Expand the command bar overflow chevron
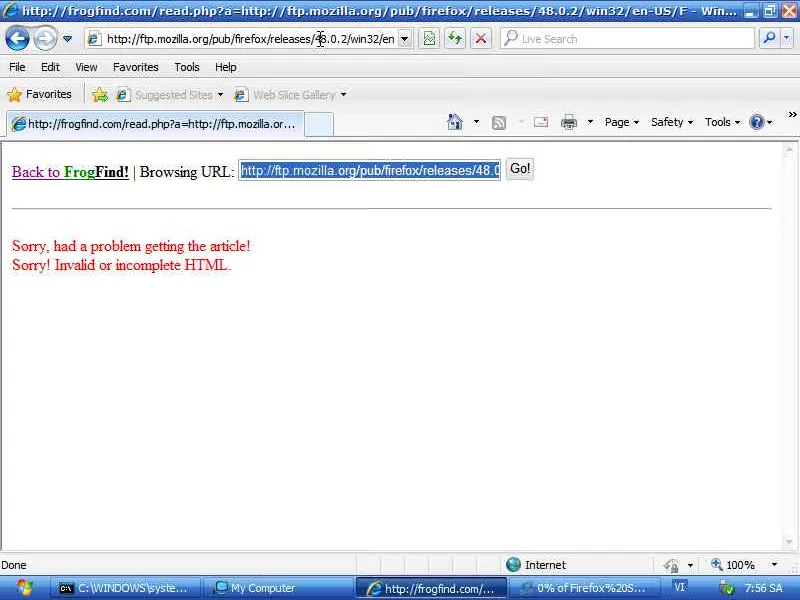Image resolution: width=800 pixels, height=600 pixels. click(792, 114)
